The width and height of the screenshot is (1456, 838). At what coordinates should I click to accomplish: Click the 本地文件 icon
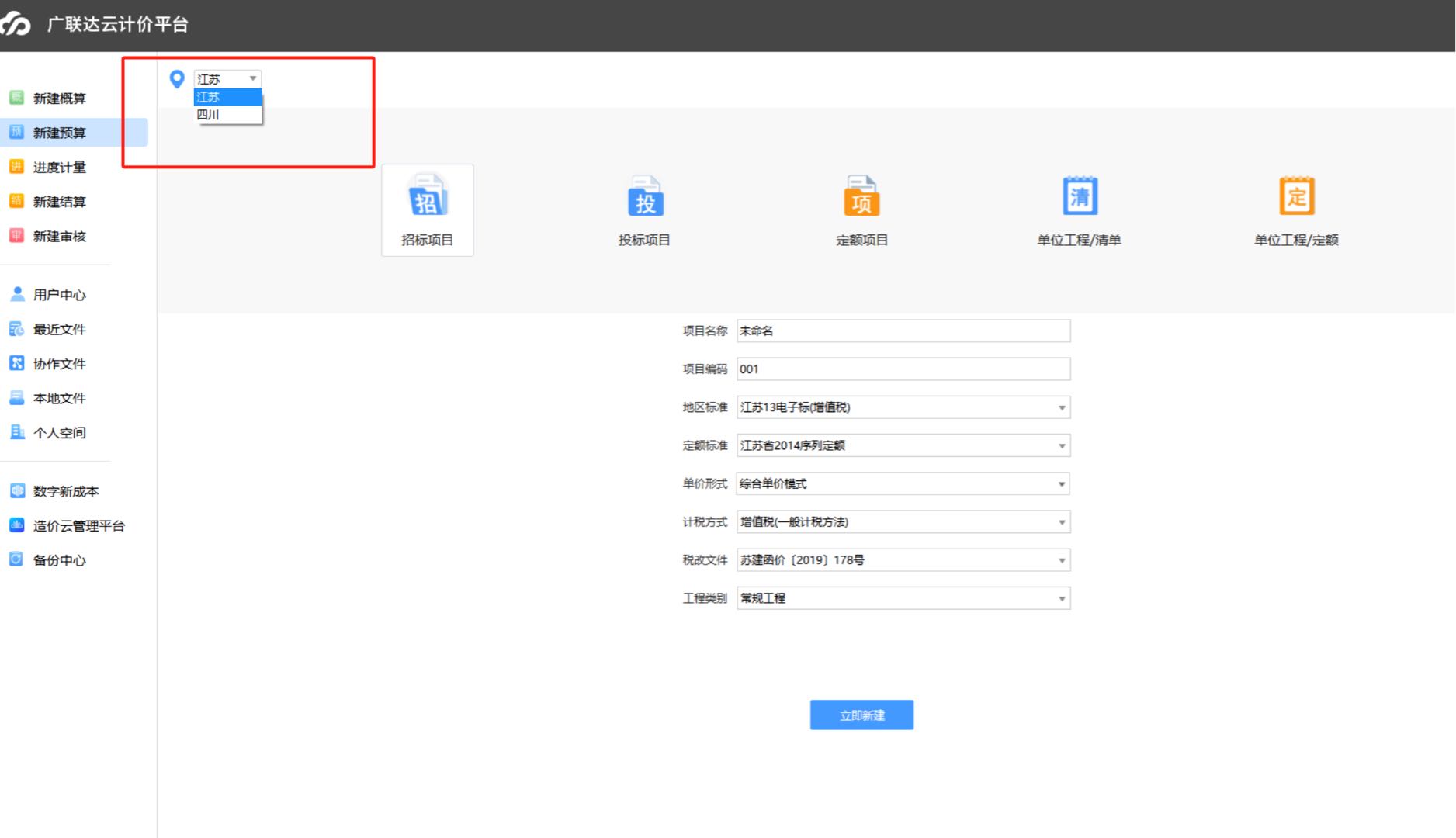click(x=16, y=398)
